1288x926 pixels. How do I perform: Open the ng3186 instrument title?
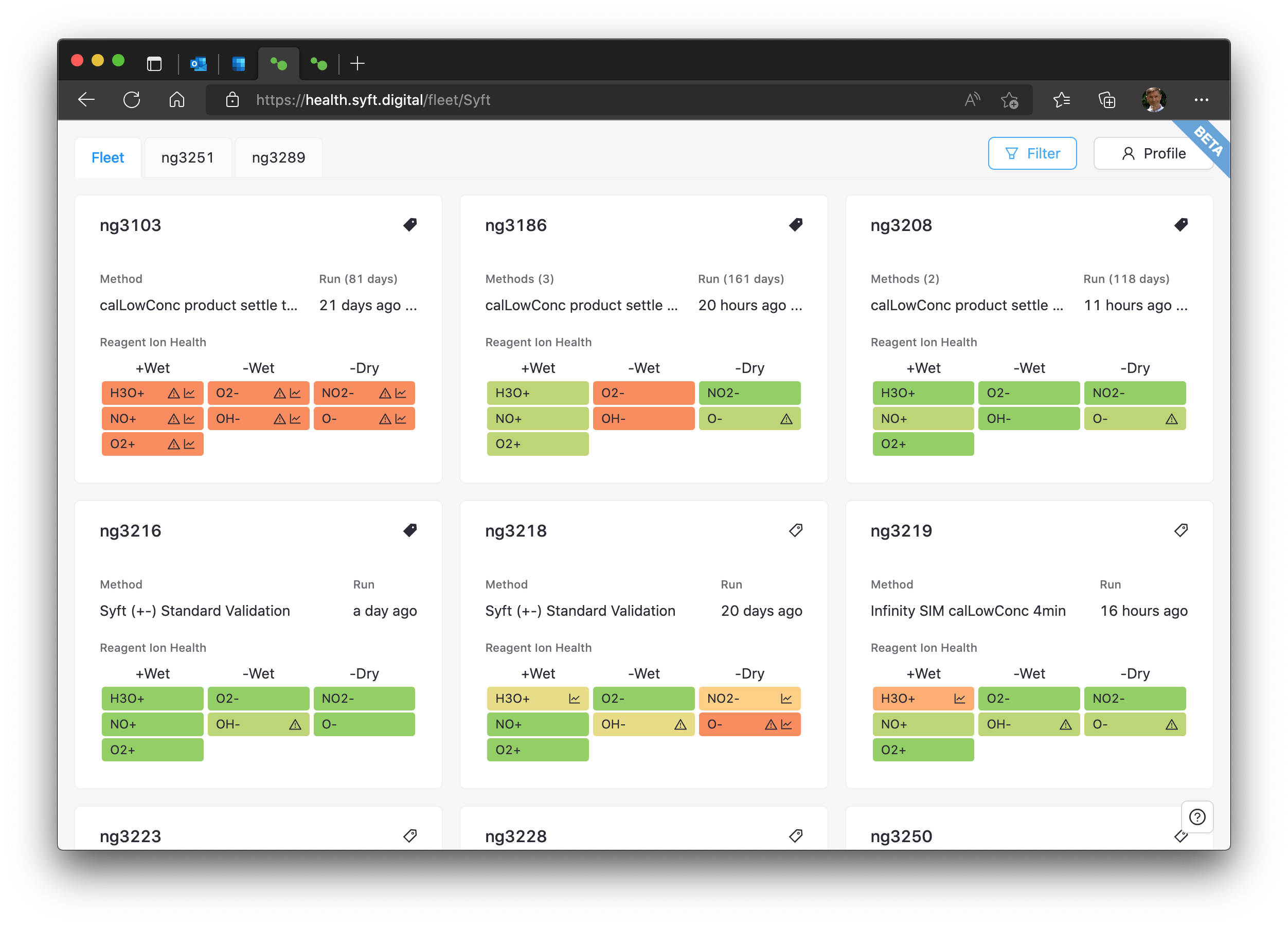515,225
